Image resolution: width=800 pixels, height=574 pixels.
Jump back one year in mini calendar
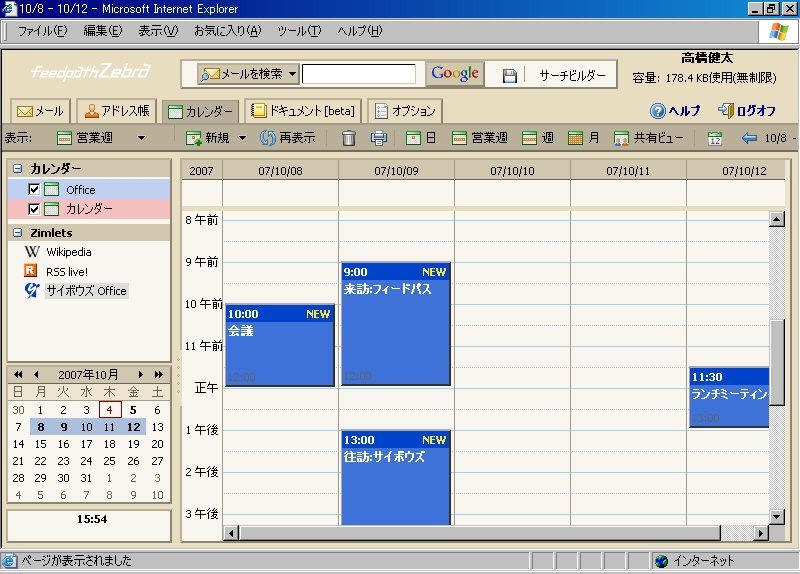click(x=18, y=375)
